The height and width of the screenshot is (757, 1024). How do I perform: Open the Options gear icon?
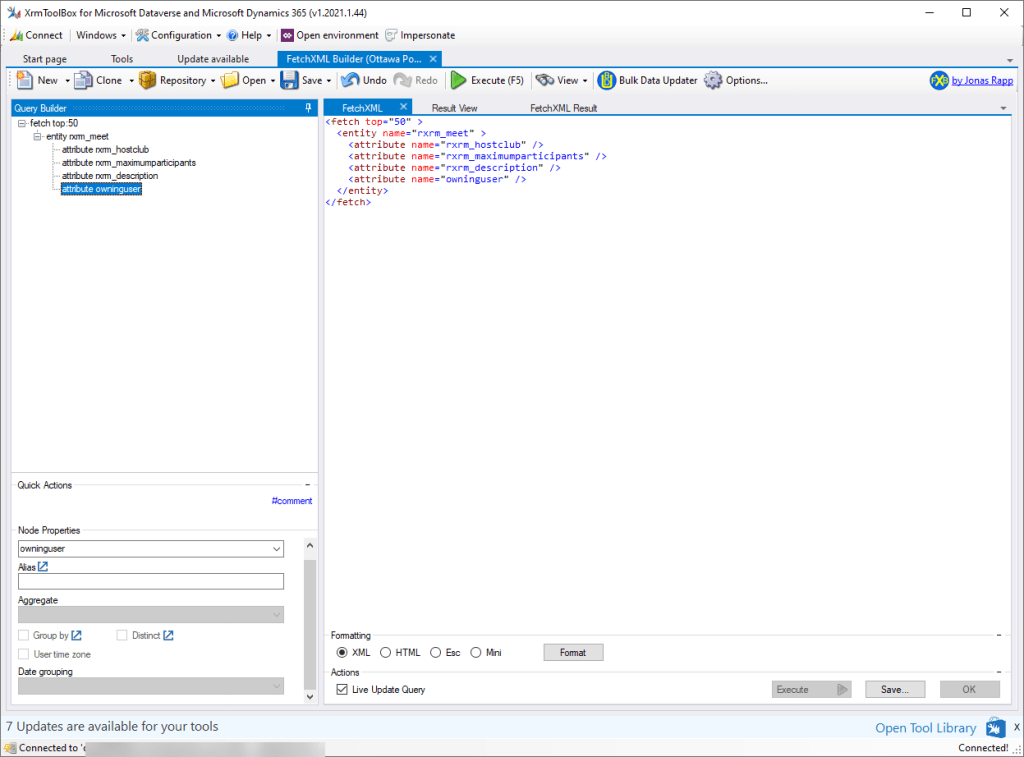(x=713, y=80)
